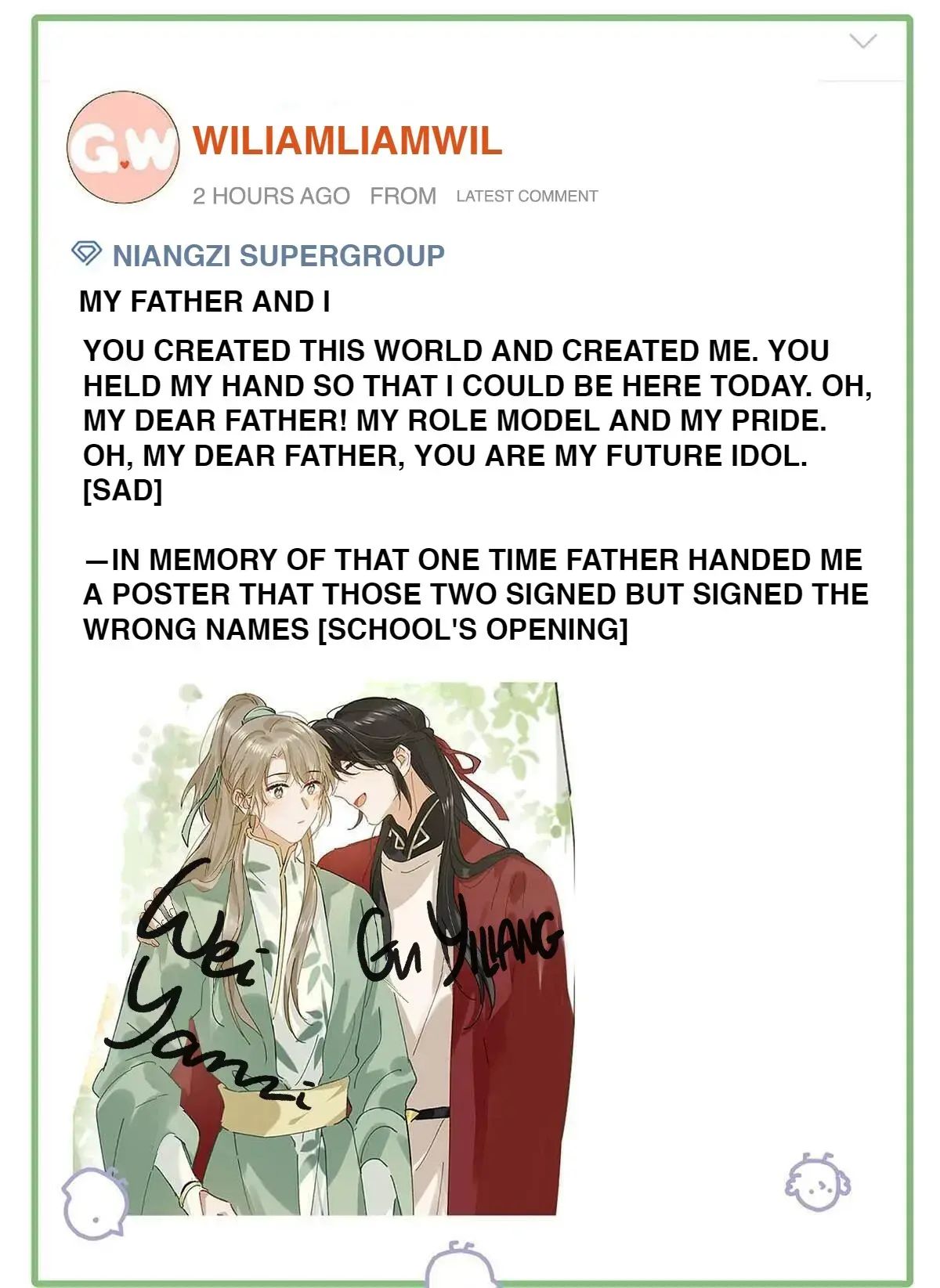Select the MY FATHER AND I title
The image size is (940, 1288).
[x=204, y=301]
